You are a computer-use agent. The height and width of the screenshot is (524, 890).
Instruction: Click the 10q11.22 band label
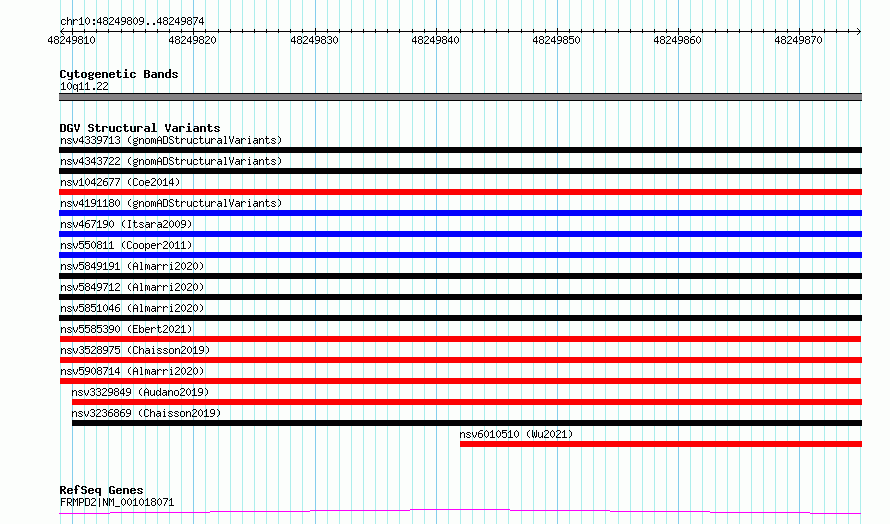click(84, 86)
